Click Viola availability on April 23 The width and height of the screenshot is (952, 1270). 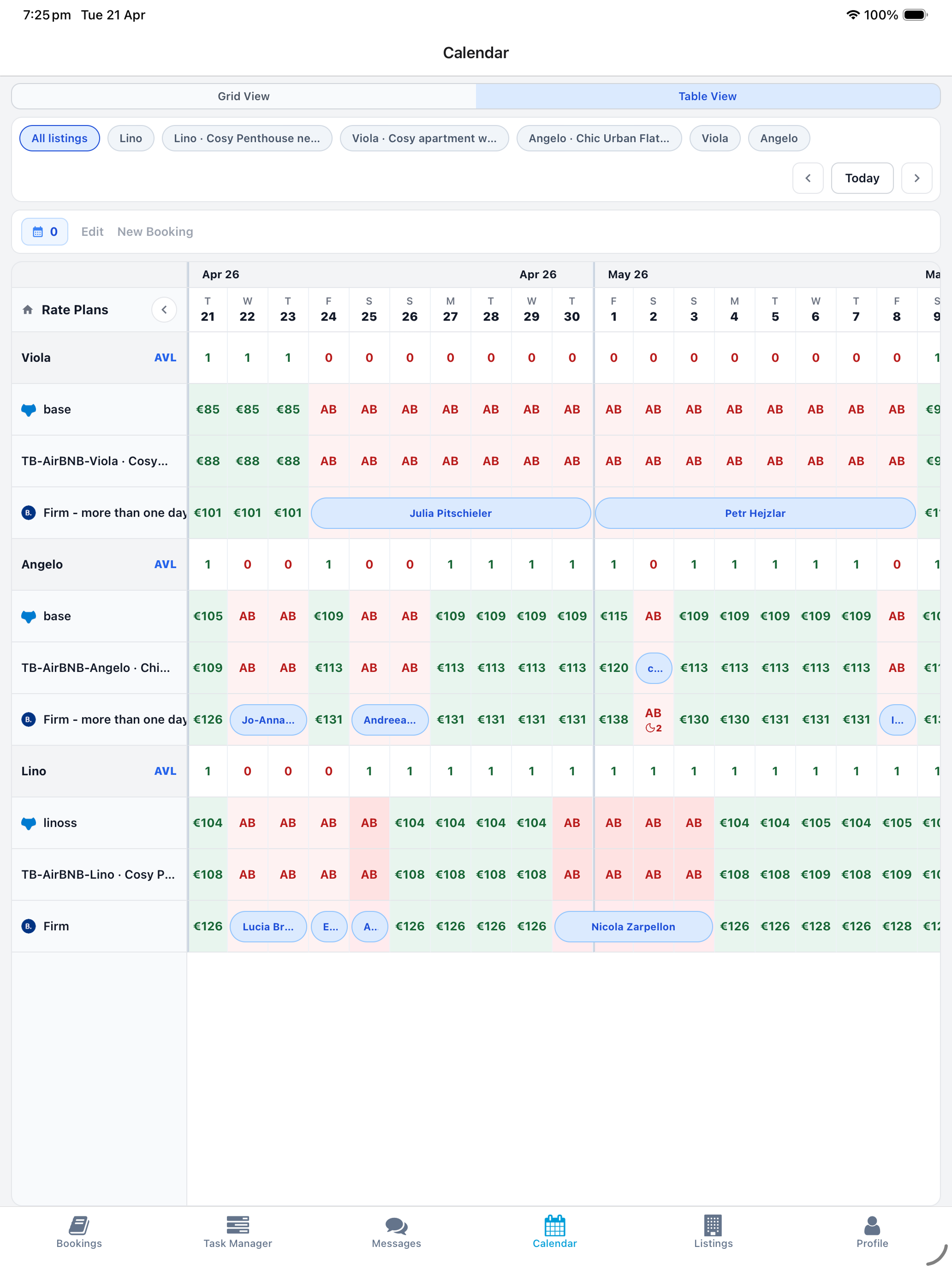click(x=288, y=358)
